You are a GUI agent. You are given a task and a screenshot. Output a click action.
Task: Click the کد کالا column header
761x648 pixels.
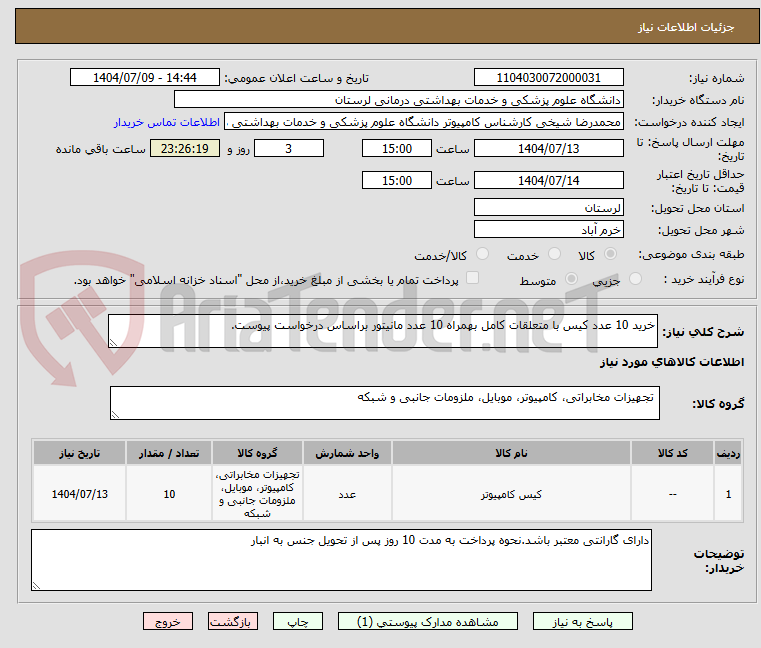tap(672, 453)
